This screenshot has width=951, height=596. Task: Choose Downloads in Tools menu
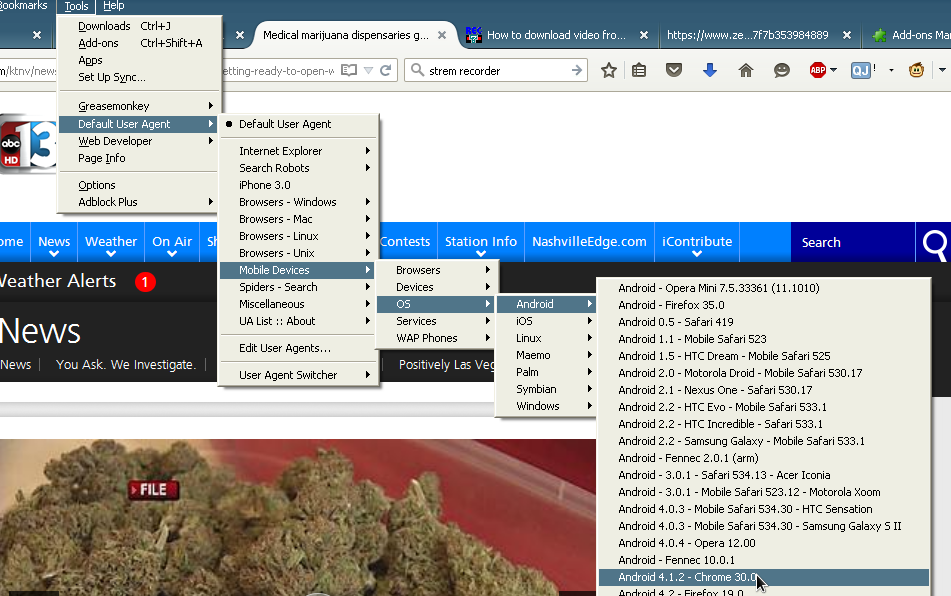(x=139, y=26)
